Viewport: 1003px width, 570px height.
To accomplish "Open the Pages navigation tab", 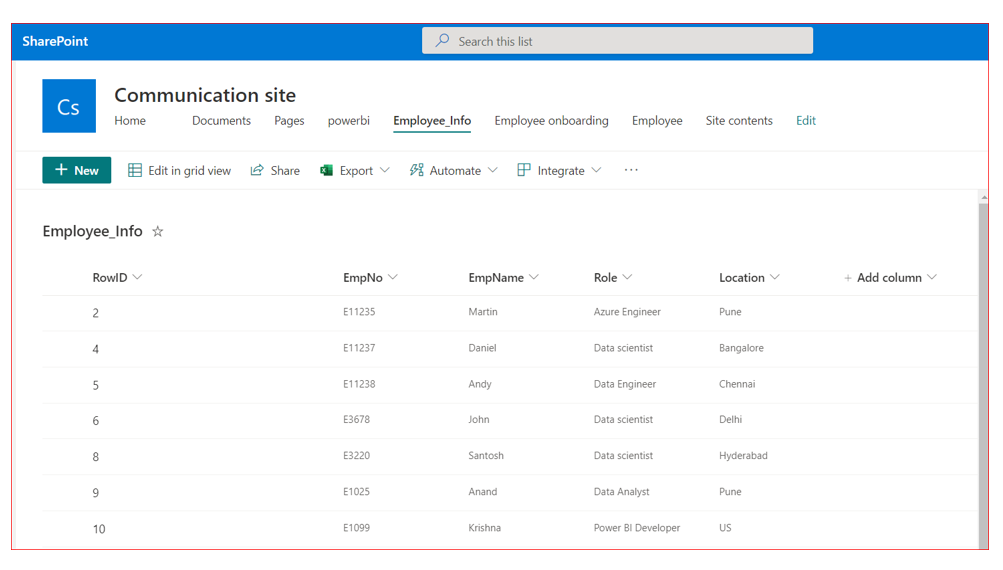I will 289,120.
